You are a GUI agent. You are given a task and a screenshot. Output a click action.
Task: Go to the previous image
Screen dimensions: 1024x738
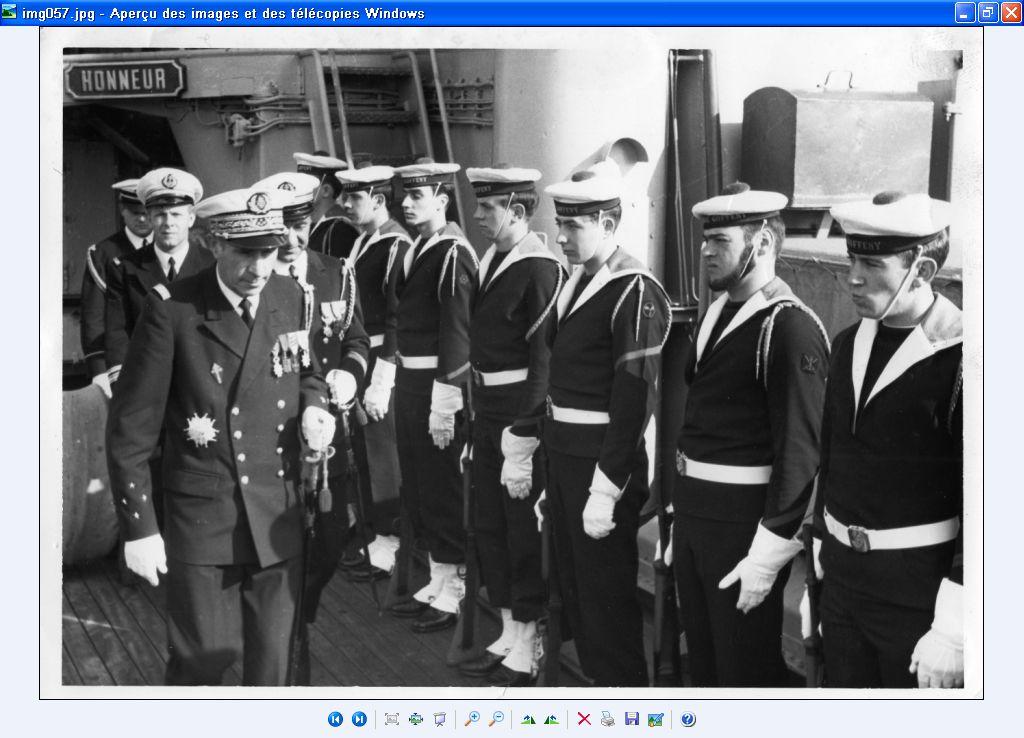[335, 719]
